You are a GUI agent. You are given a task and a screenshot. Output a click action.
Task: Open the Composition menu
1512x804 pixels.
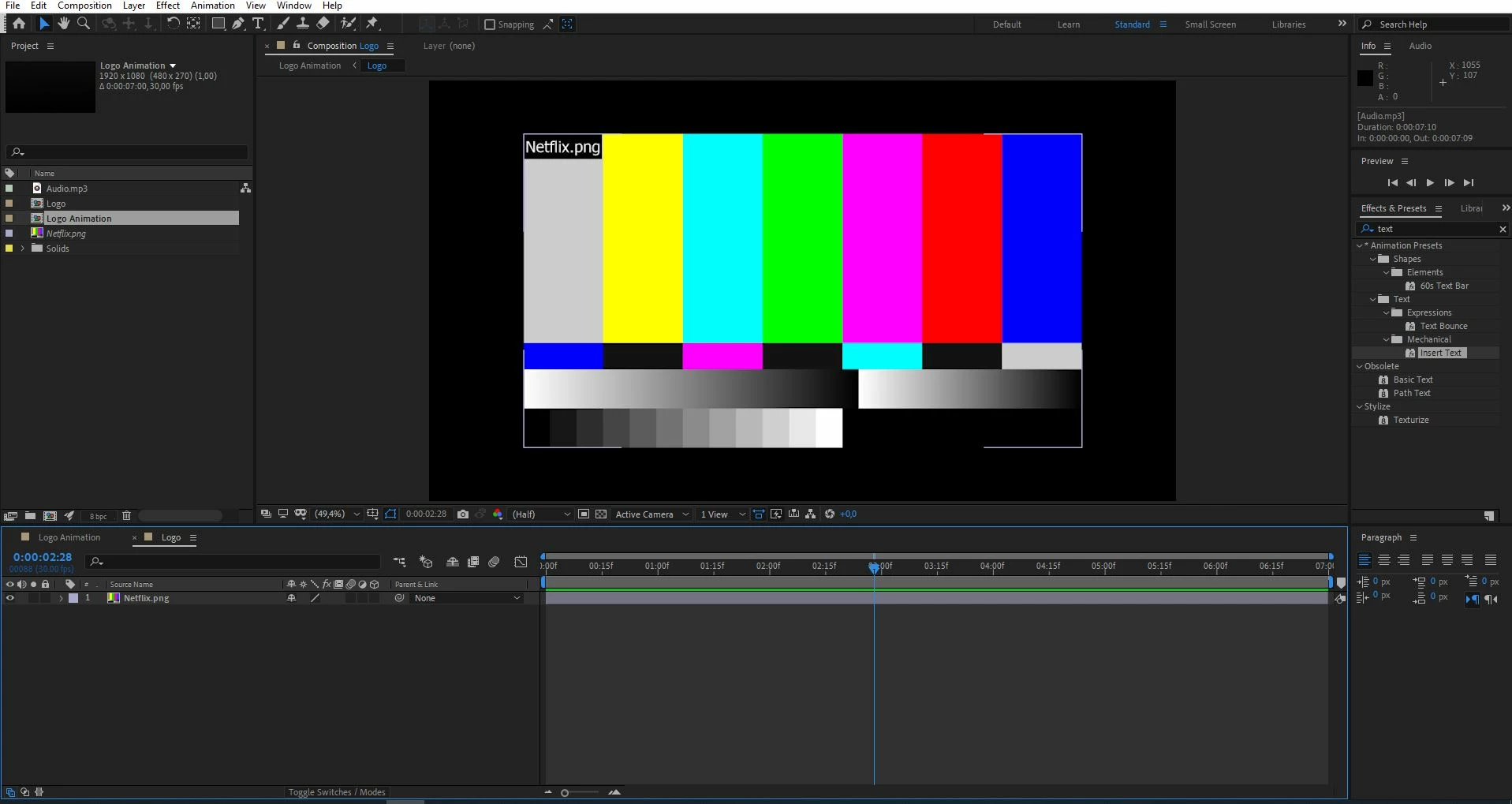(84, 6)
